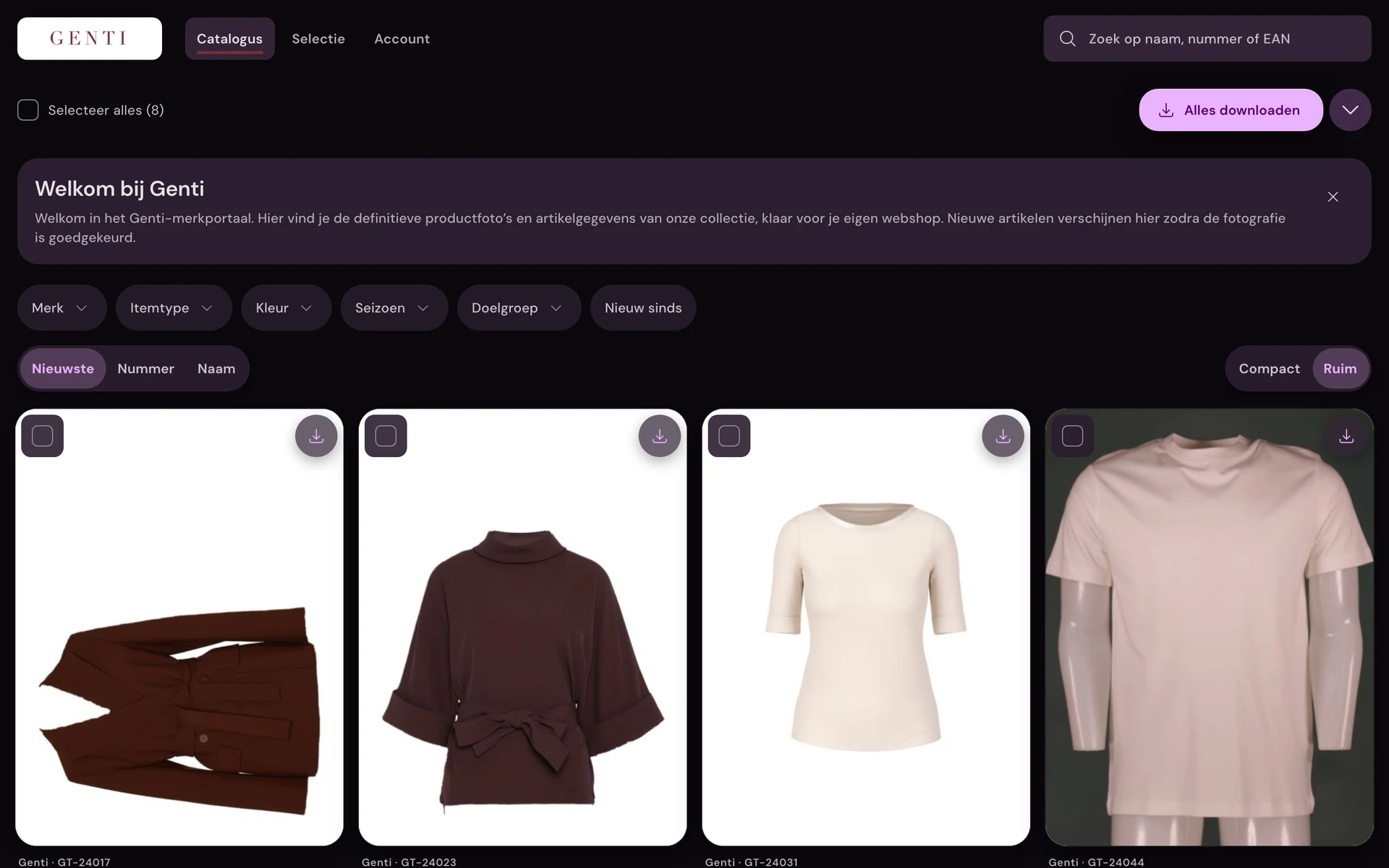Open the Account tab
Viewport: 1389px width, 868px height.
(402, 38)
